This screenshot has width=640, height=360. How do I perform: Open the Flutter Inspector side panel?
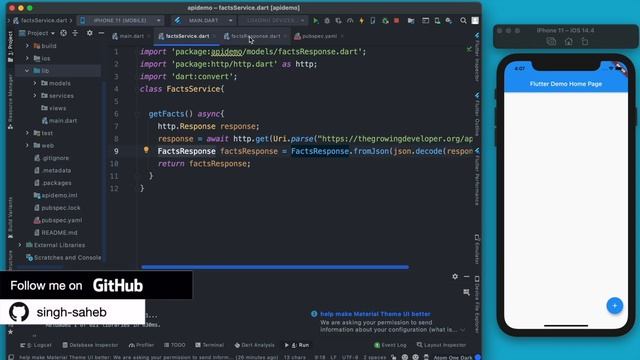coord(477,57)
